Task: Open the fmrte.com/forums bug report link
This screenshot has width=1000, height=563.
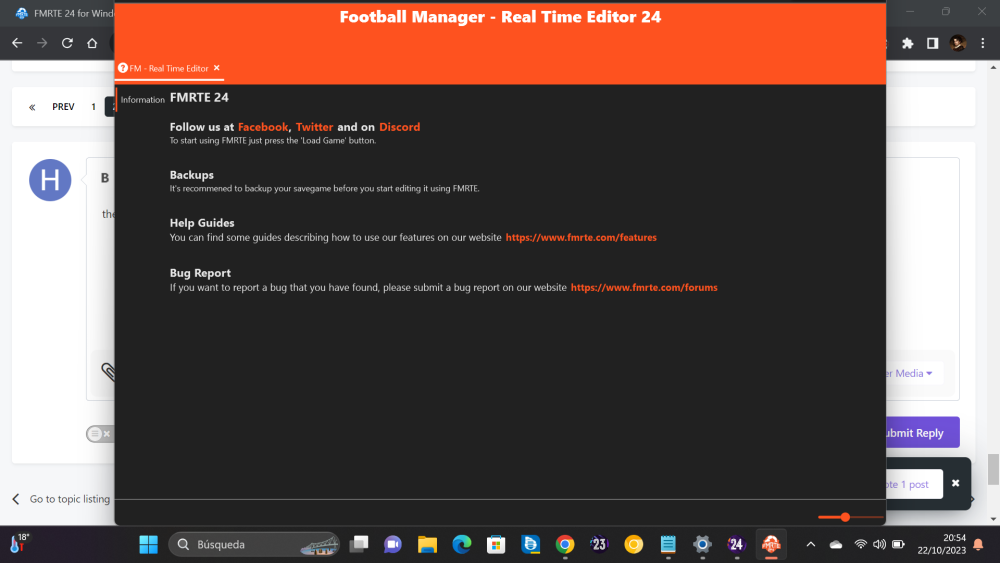Action: (644, 288)
